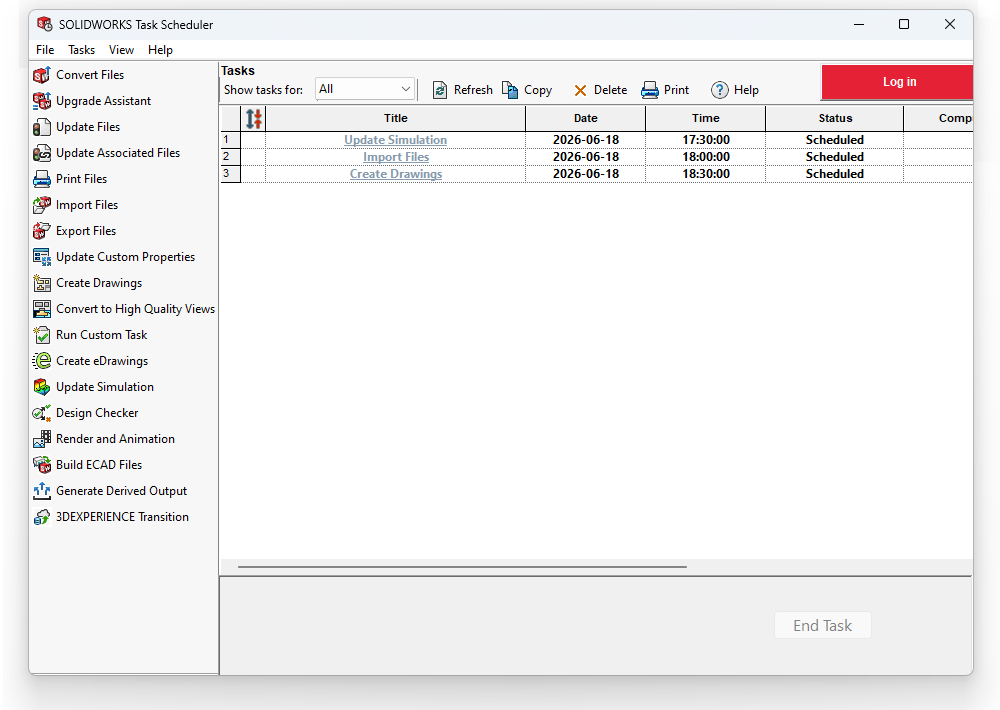The width and height of the screenshot is (1000, 710).
Task: Click the Scheduled status for Update Simulation
Action: pos(835,140)
